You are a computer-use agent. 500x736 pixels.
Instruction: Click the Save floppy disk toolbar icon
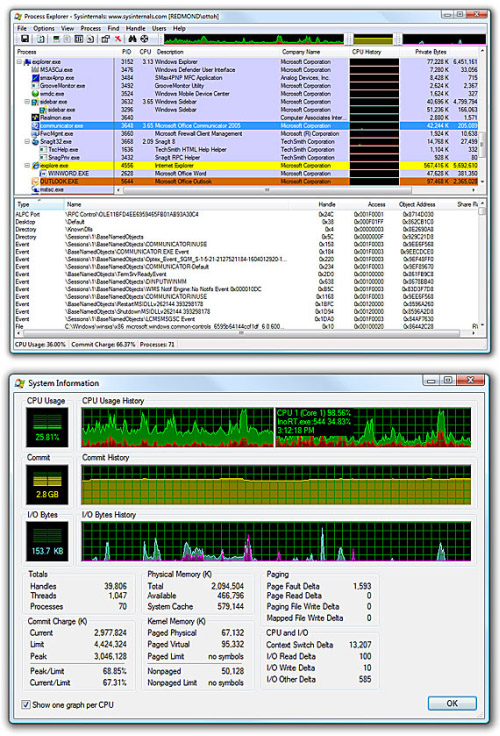pos(25,39)
